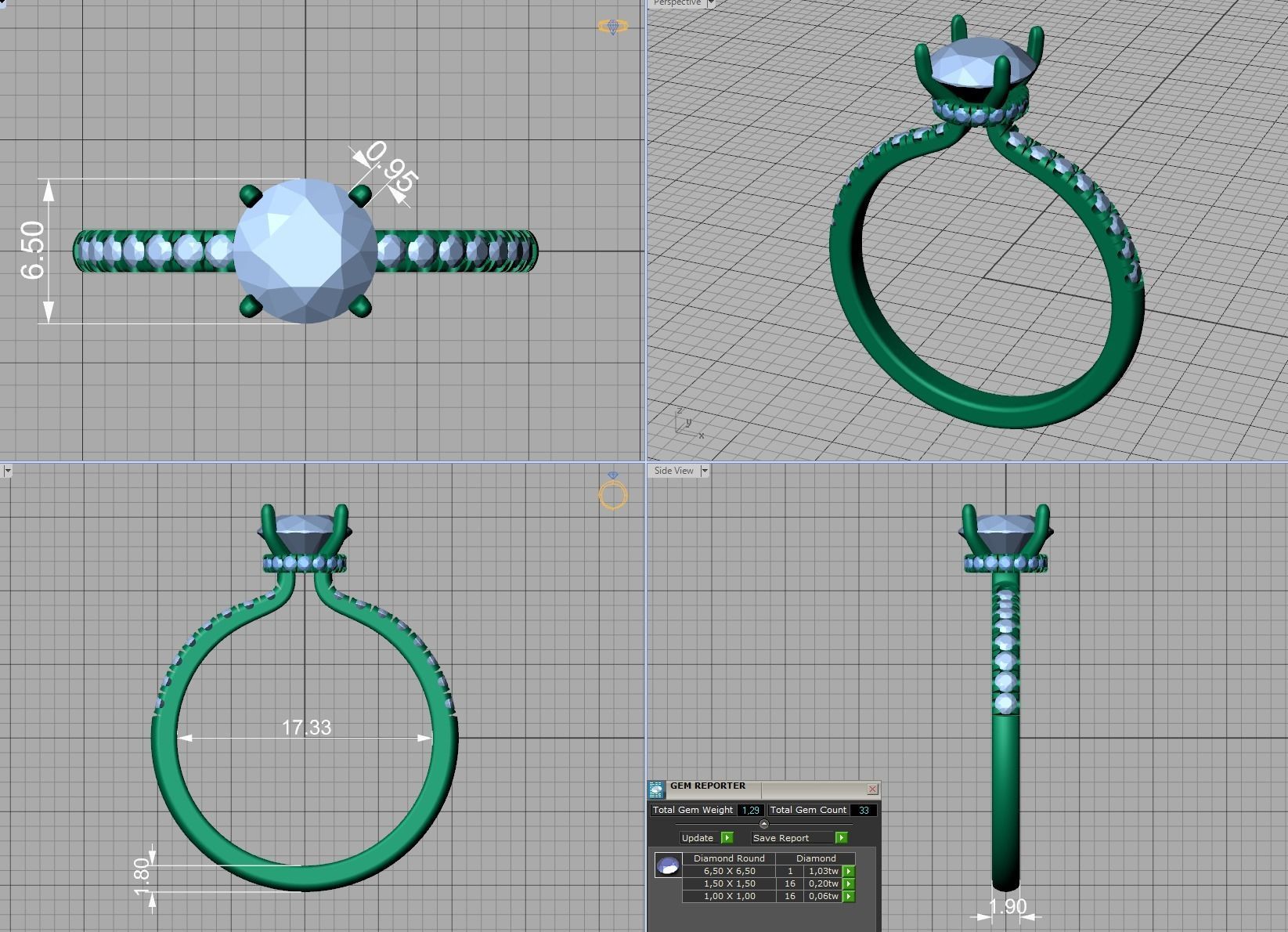Collapse the Gem Reporter options divider arrow
1288x932 pixels.
[x=764, y=824]
